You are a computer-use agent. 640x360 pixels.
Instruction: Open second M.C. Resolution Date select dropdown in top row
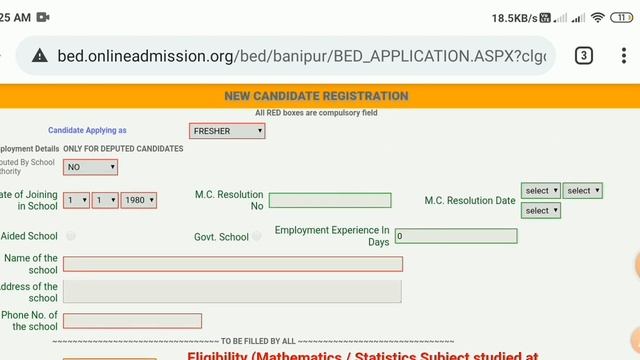(582, 191)
